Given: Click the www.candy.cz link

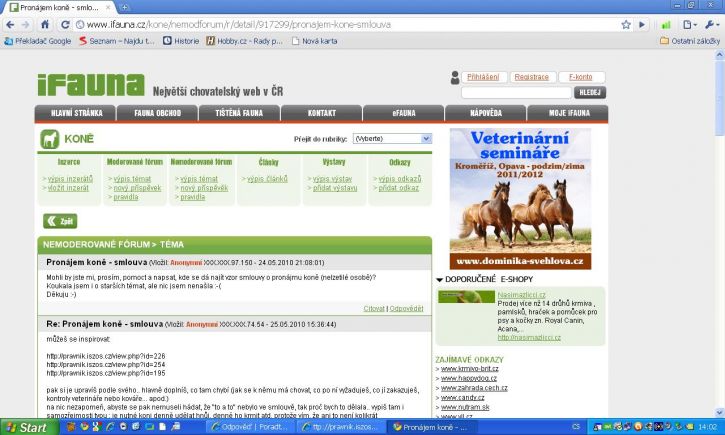Looking at the screenshot, I should pyautogui.click(x=462, y=398).
